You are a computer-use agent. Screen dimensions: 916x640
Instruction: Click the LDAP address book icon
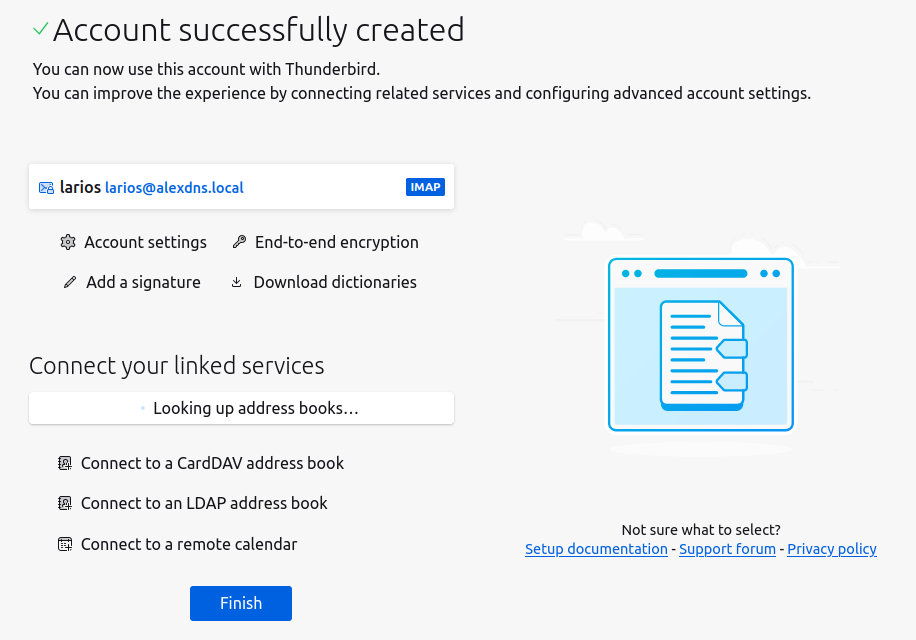(65, 504)
